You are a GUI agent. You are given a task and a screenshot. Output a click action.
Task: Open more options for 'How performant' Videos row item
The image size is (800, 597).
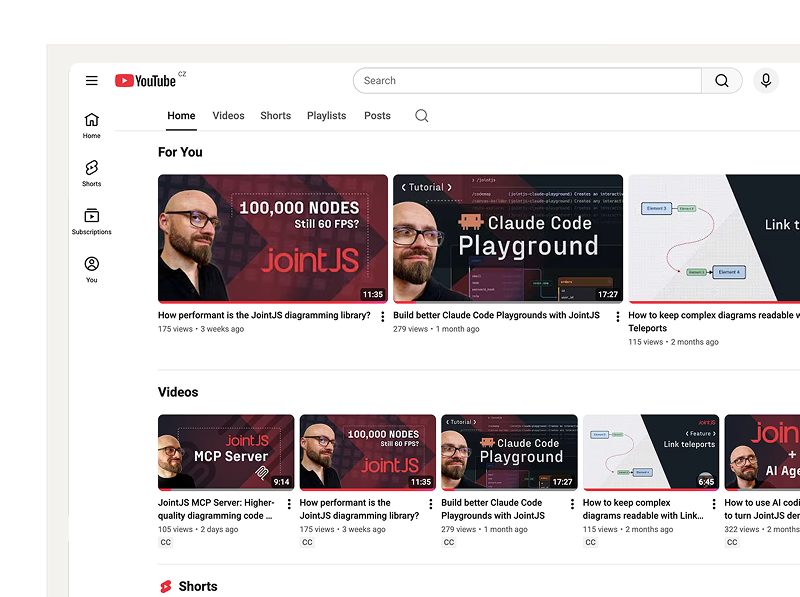(431, 504)
